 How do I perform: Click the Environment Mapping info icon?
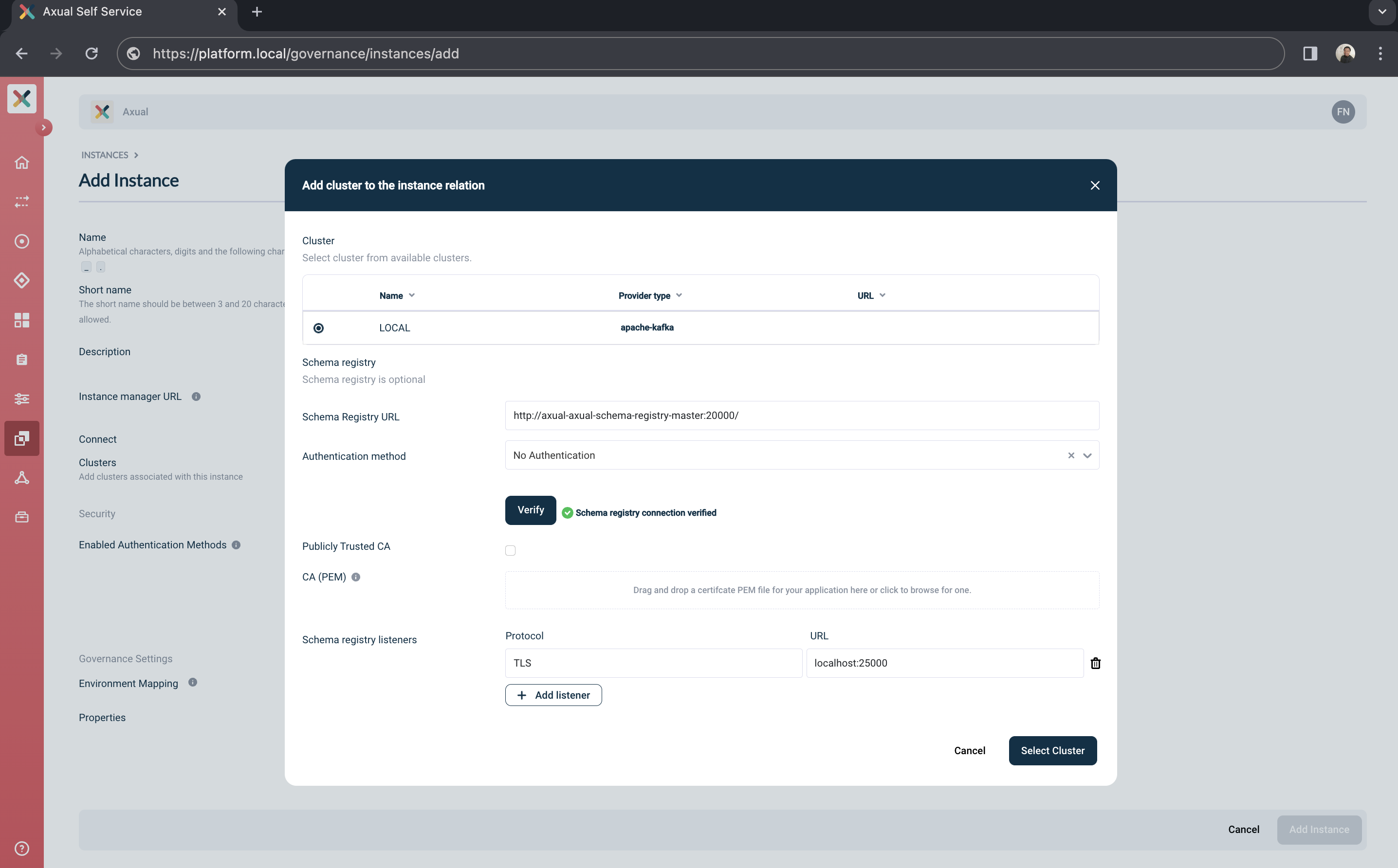click(x=193, y=682)
